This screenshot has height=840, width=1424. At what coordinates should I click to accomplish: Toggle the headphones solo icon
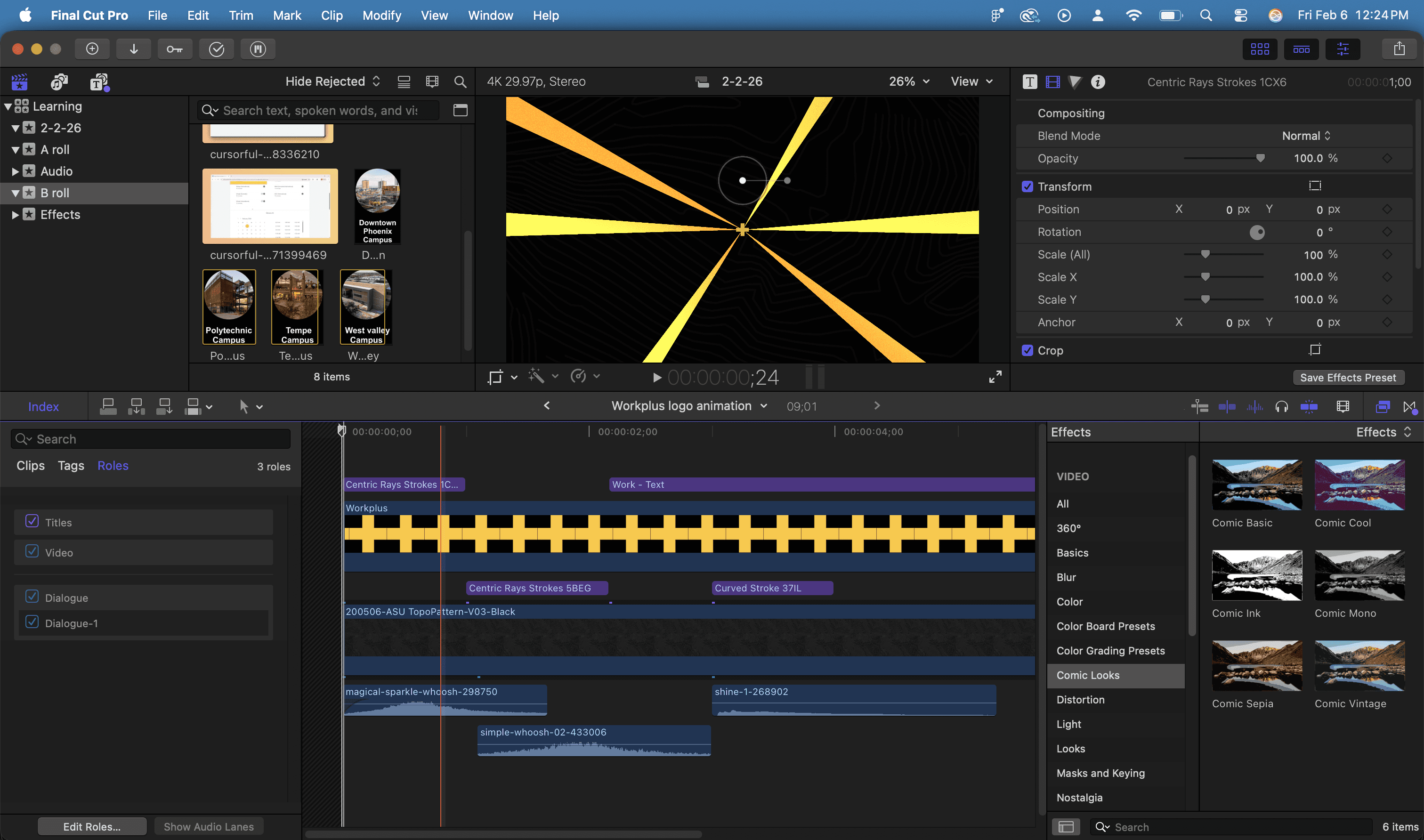(x=1281, y=406)
